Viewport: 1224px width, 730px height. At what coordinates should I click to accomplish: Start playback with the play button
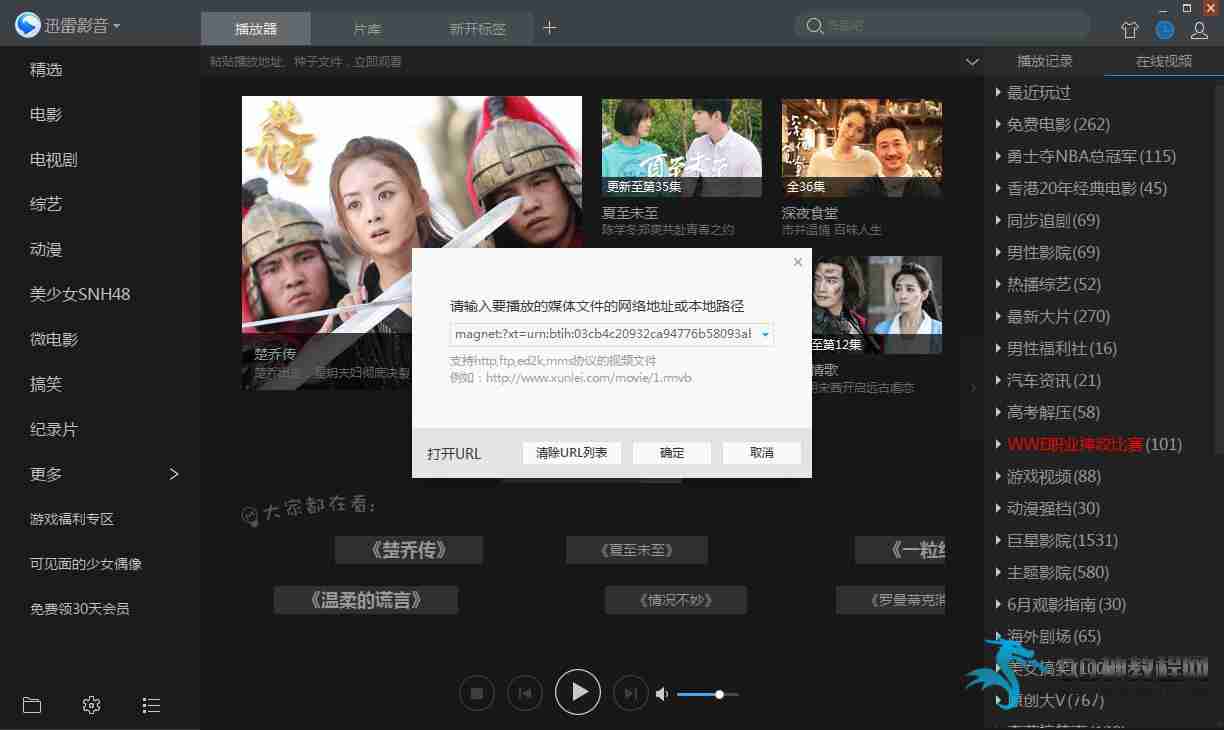(x=578, y=692)
